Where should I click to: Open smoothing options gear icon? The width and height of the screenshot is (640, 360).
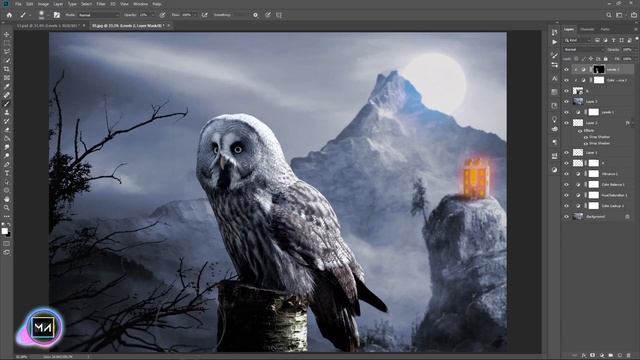pyautogui.click(x=256, y=15)
